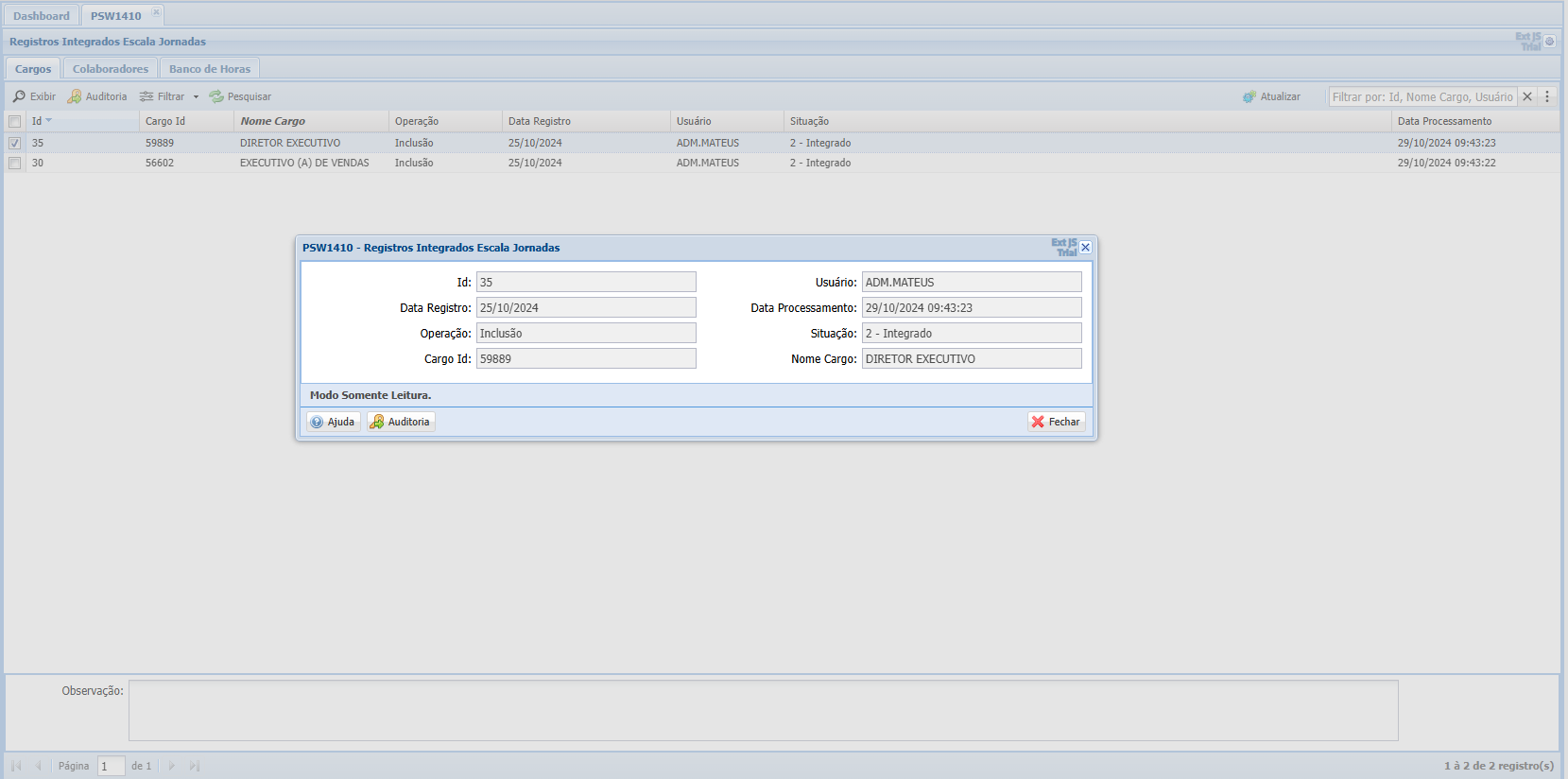Clear the filter field with the X icon
Image resolution: width=1568 pixels, height=779 pixels.
(1527, 96)
